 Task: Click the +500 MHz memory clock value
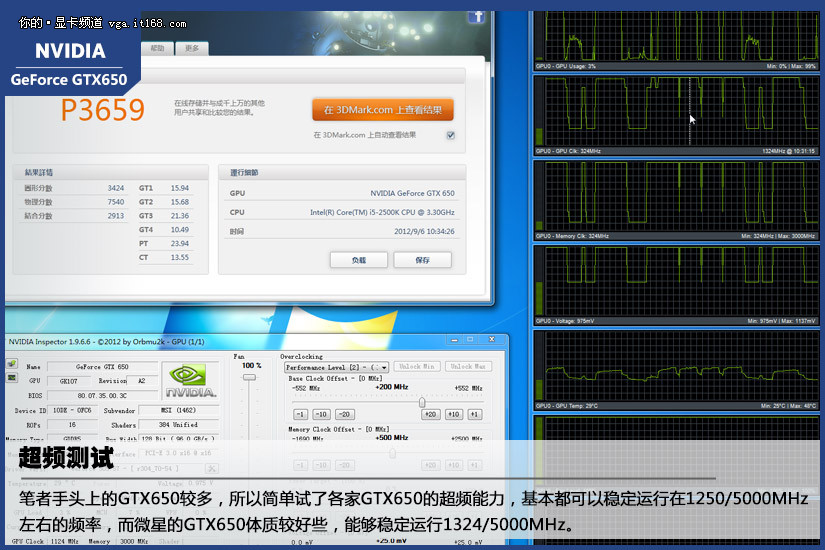[x=391, y=437]
